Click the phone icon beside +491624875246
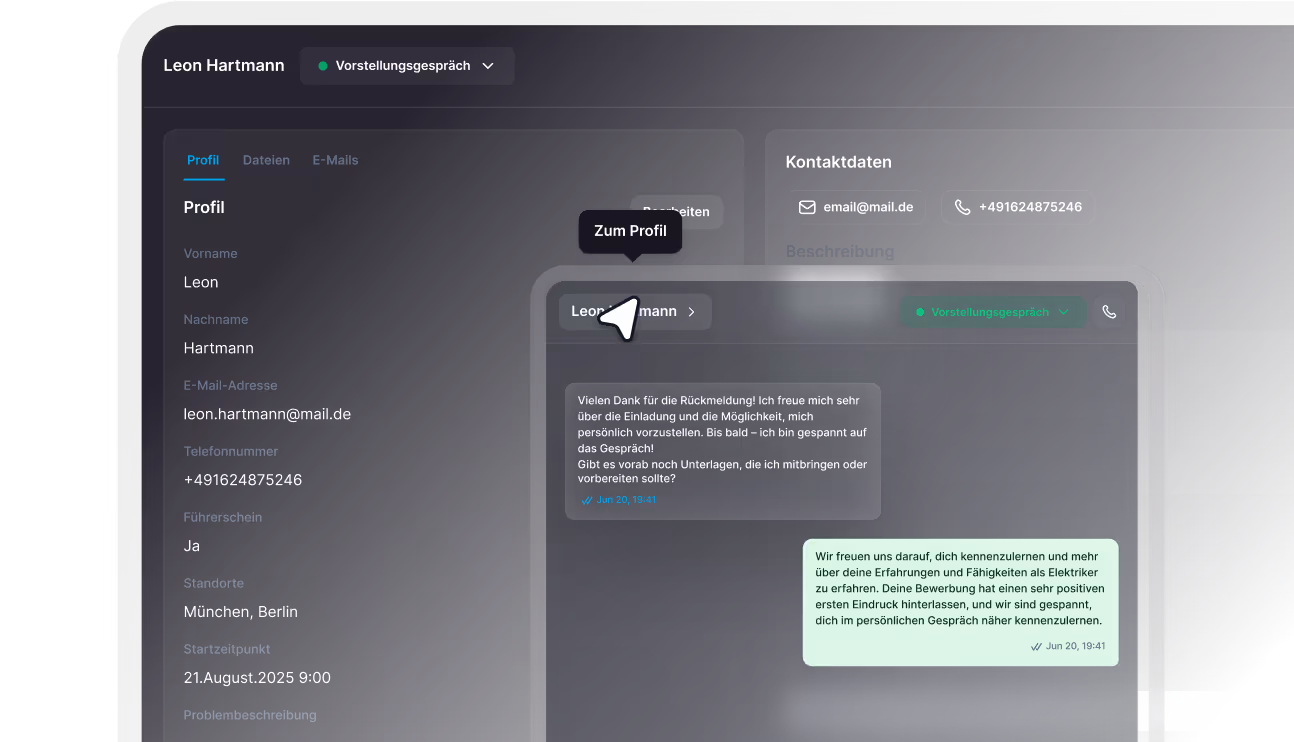 pyautogui.click(x=962, y=206)
